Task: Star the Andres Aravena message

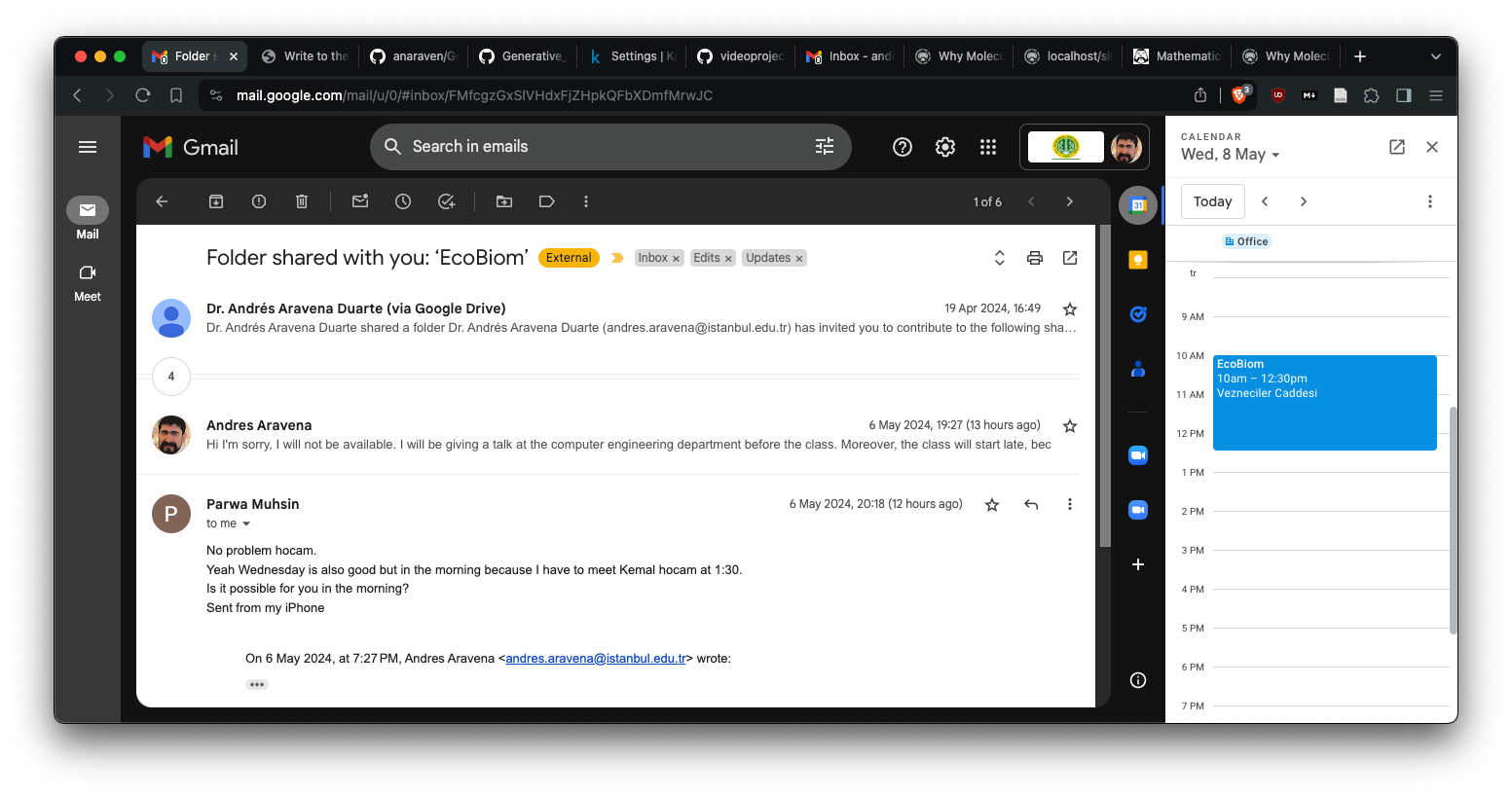Action: [1070, 425]
